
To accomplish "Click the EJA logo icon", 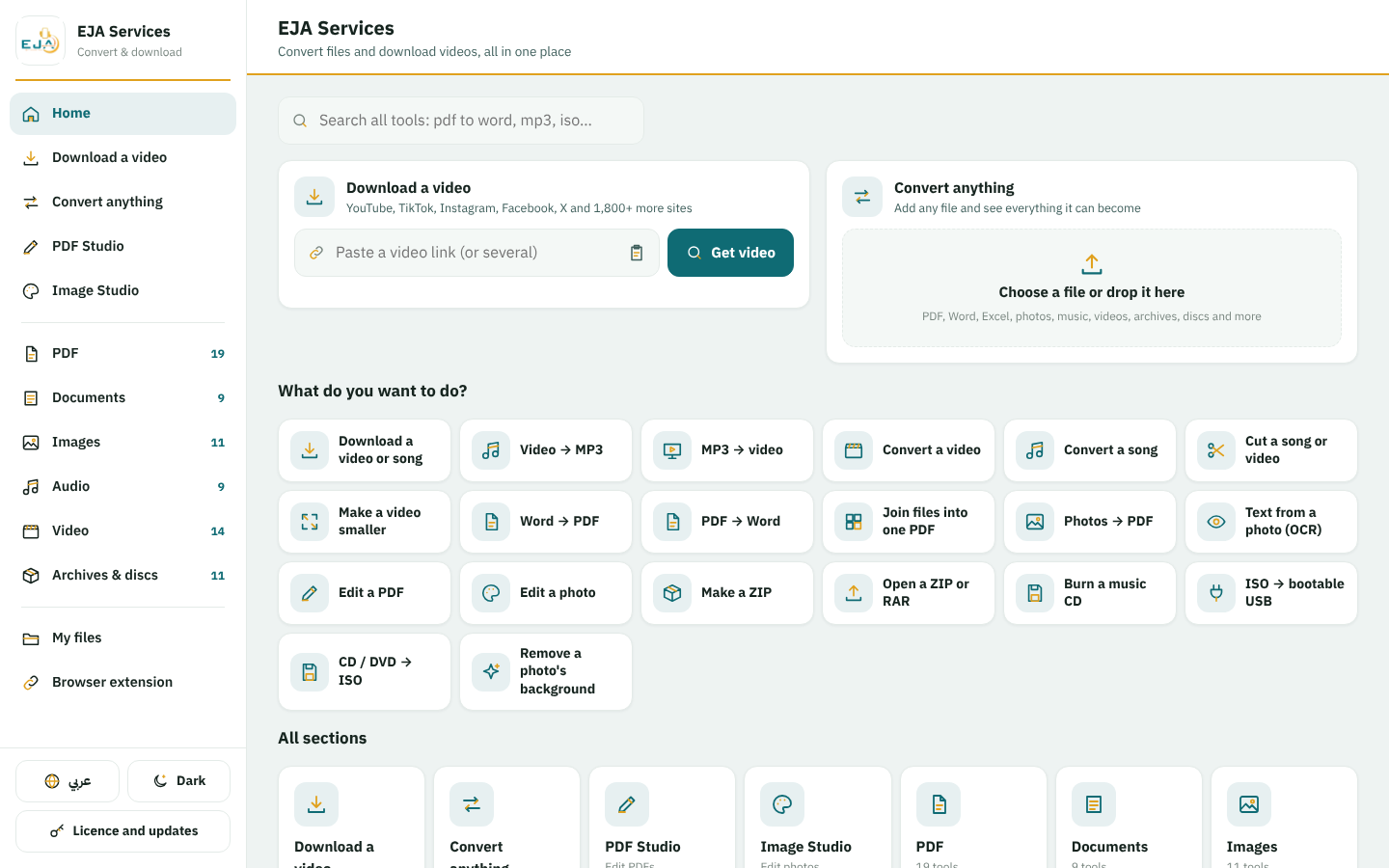I will tap(41, 41).
